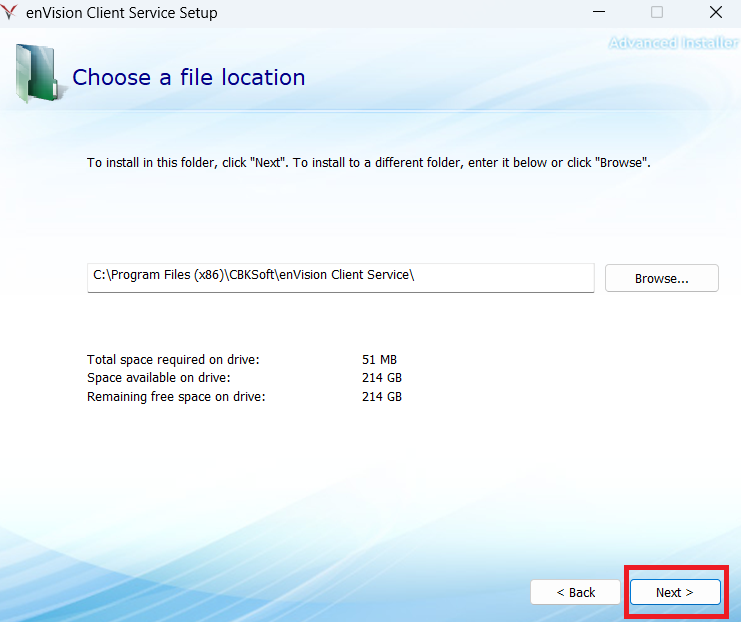
Task: Click the install instructions sentence
Action: (369, 163)
